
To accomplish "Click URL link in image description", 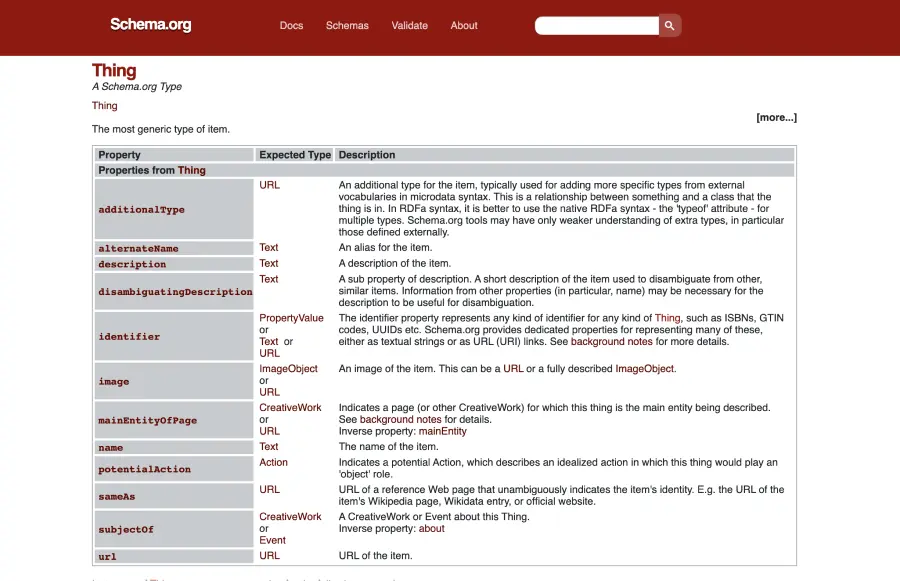I will click(513, 369).
